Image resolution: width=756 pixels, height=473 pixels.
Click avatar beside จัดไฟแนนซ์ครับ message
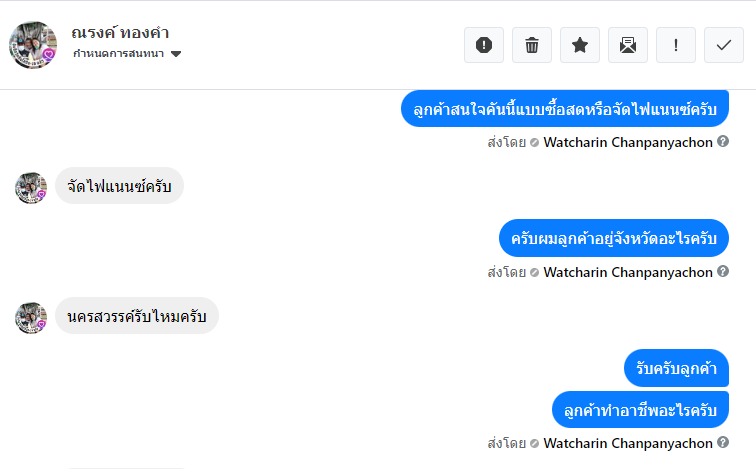(x=31, y=187)
